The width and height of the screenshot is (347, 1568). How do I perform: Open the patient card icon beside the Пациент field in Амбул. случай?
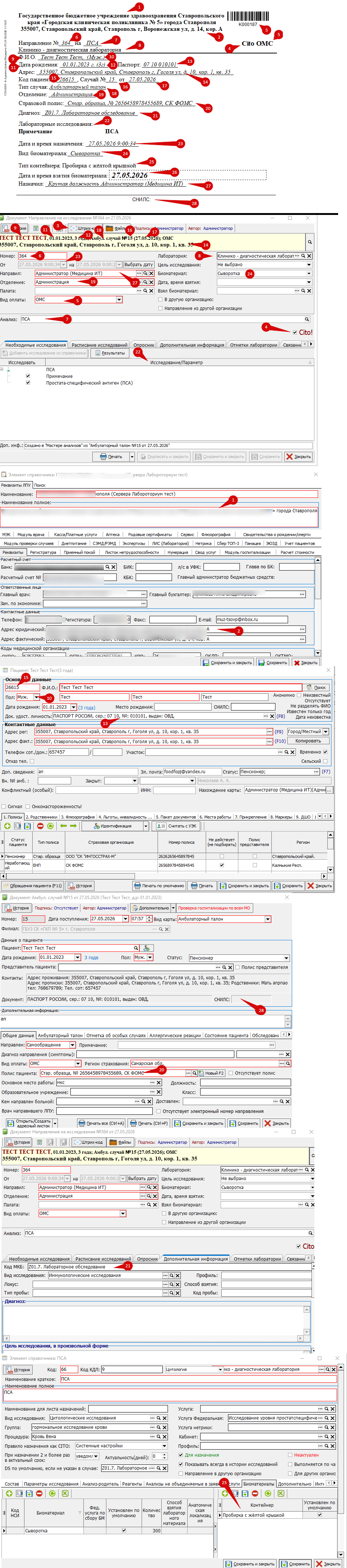pyautogui.click(x=146, y=948)
